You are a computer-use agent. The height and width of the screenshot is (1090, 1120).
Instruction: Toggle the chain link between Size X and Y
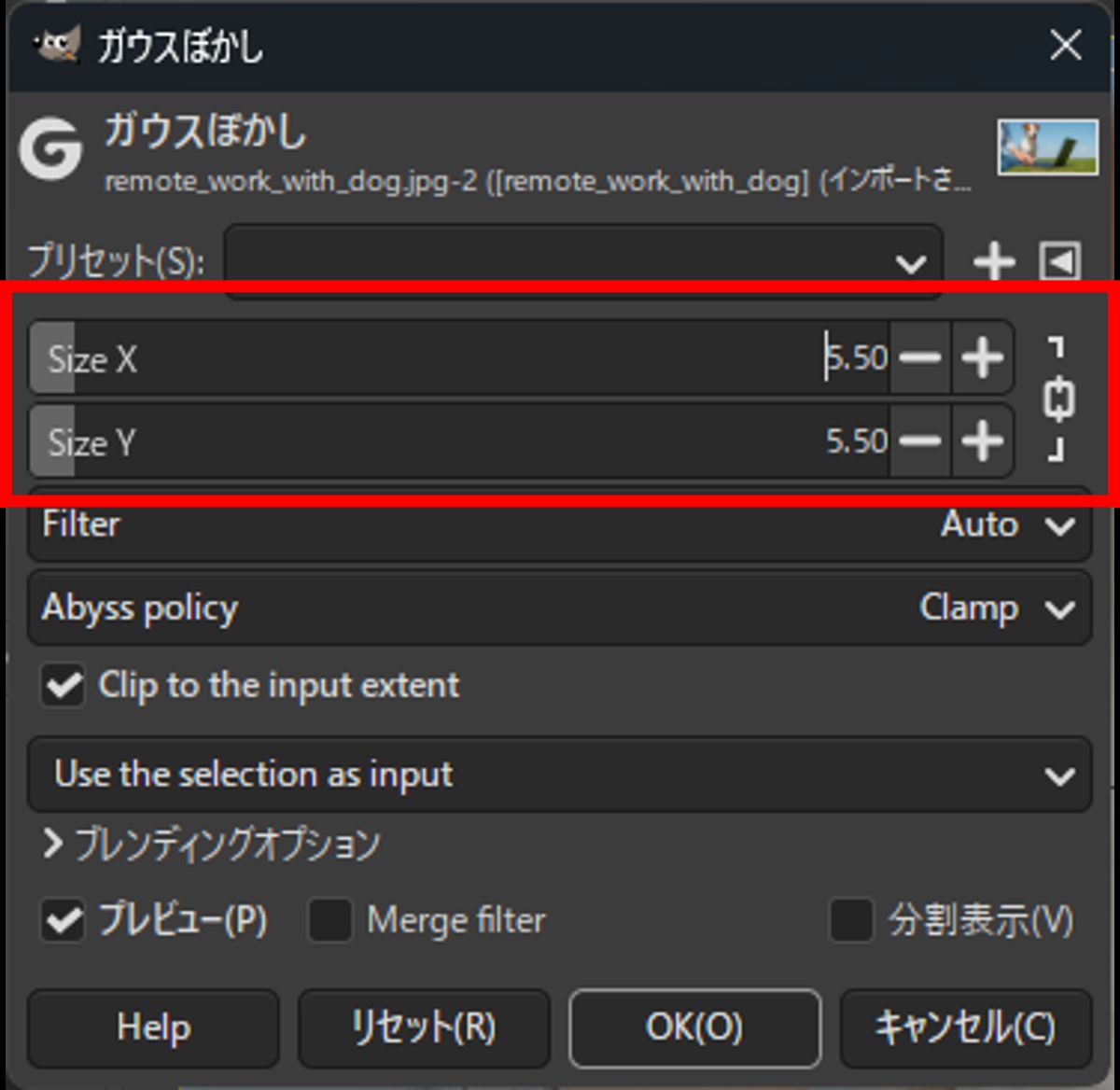[1058, 399]
